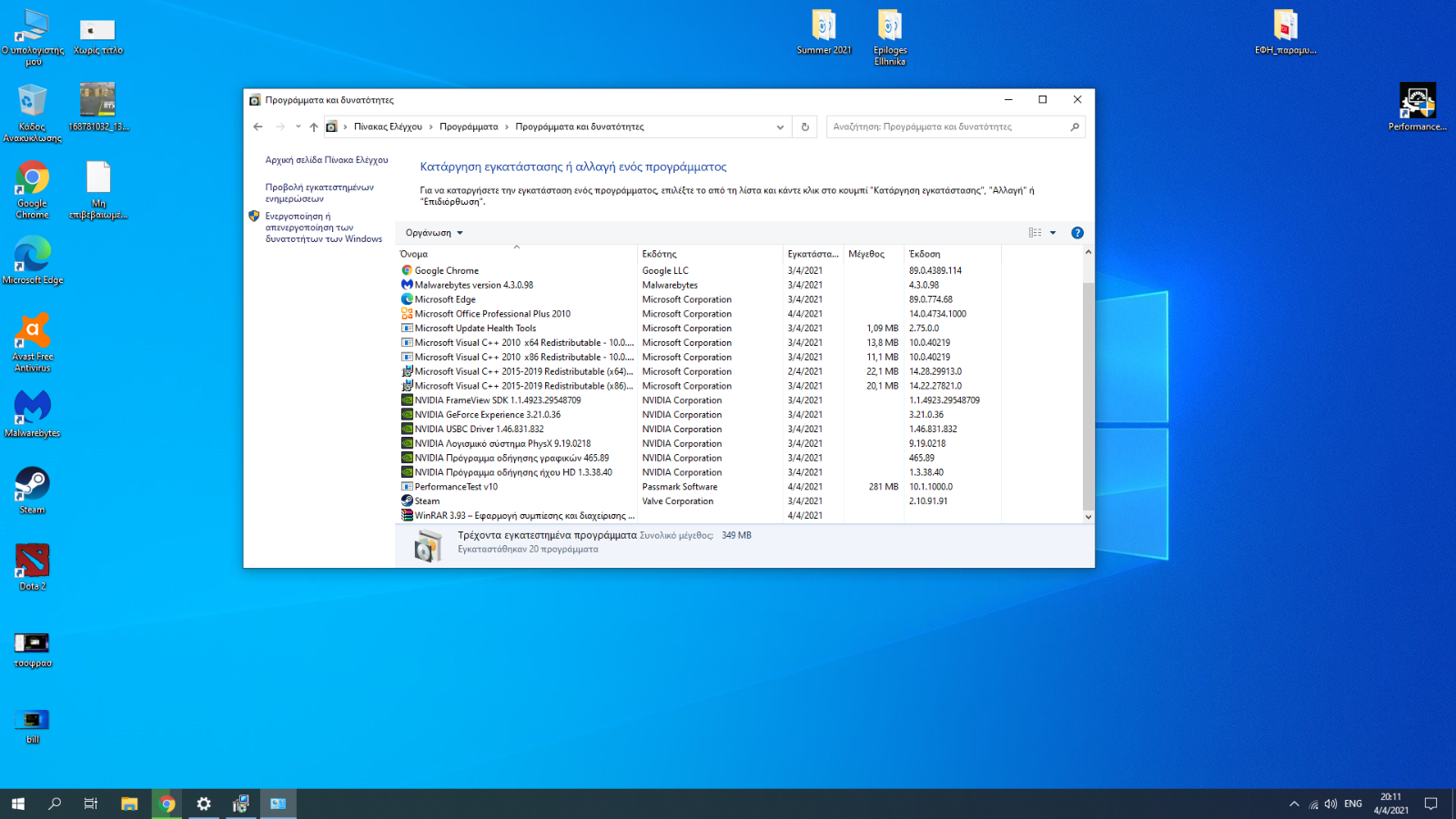The height and width of the screenshot is (819, 1456).
Task: Open File Explorer from taskbar
Action: (129, 804)
